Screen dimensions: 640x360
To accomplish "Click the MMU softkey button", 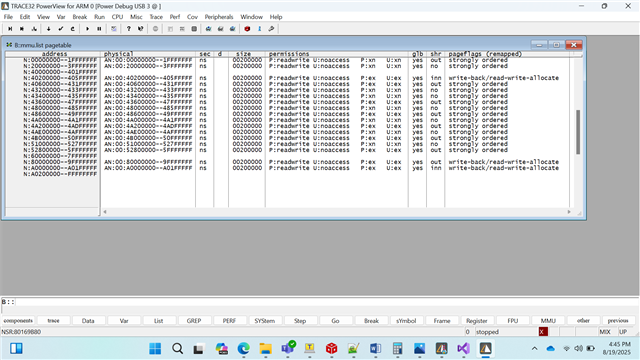I will click(x=548, y=320).
